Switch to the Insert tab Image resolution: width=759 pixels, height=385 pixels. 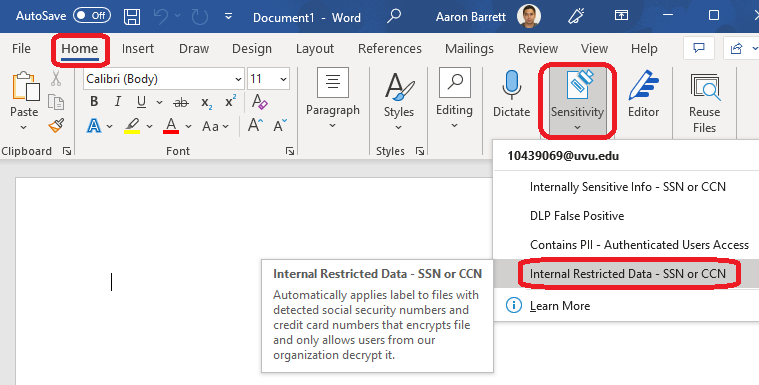[x=138, y=48]
